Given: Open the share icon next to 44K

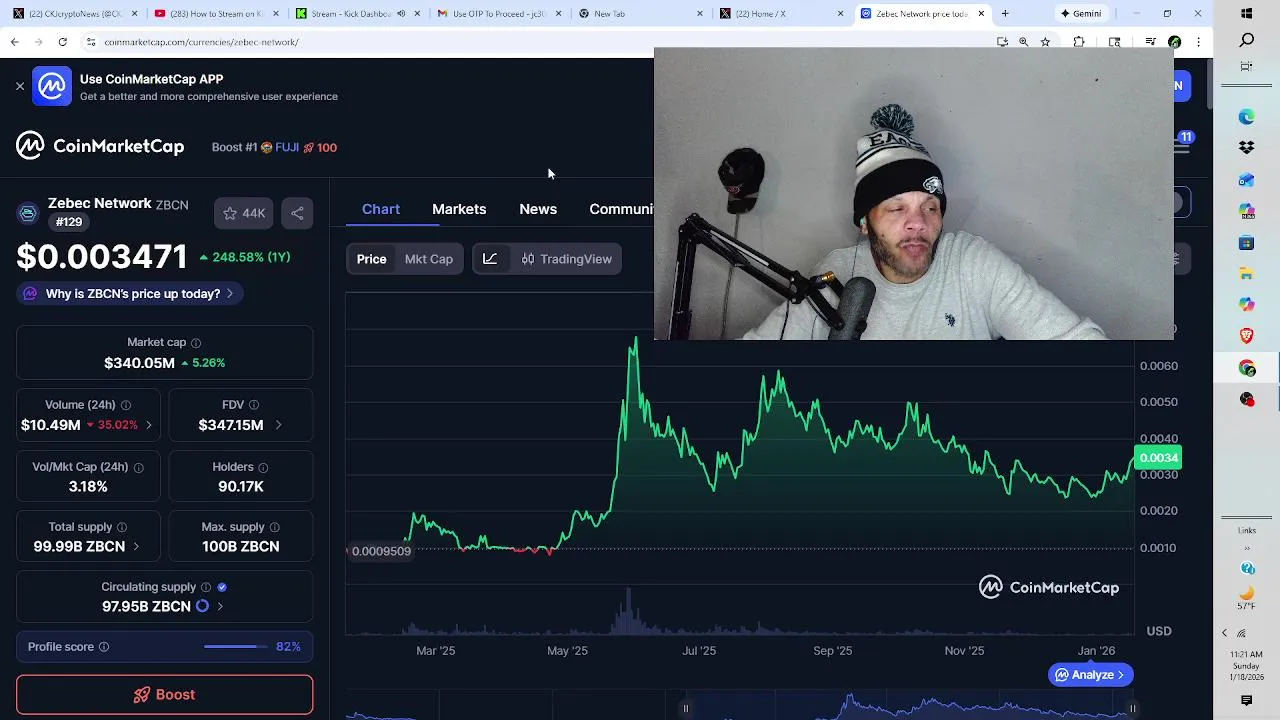Looking at the screenshot, I should (x=297, y=213).
